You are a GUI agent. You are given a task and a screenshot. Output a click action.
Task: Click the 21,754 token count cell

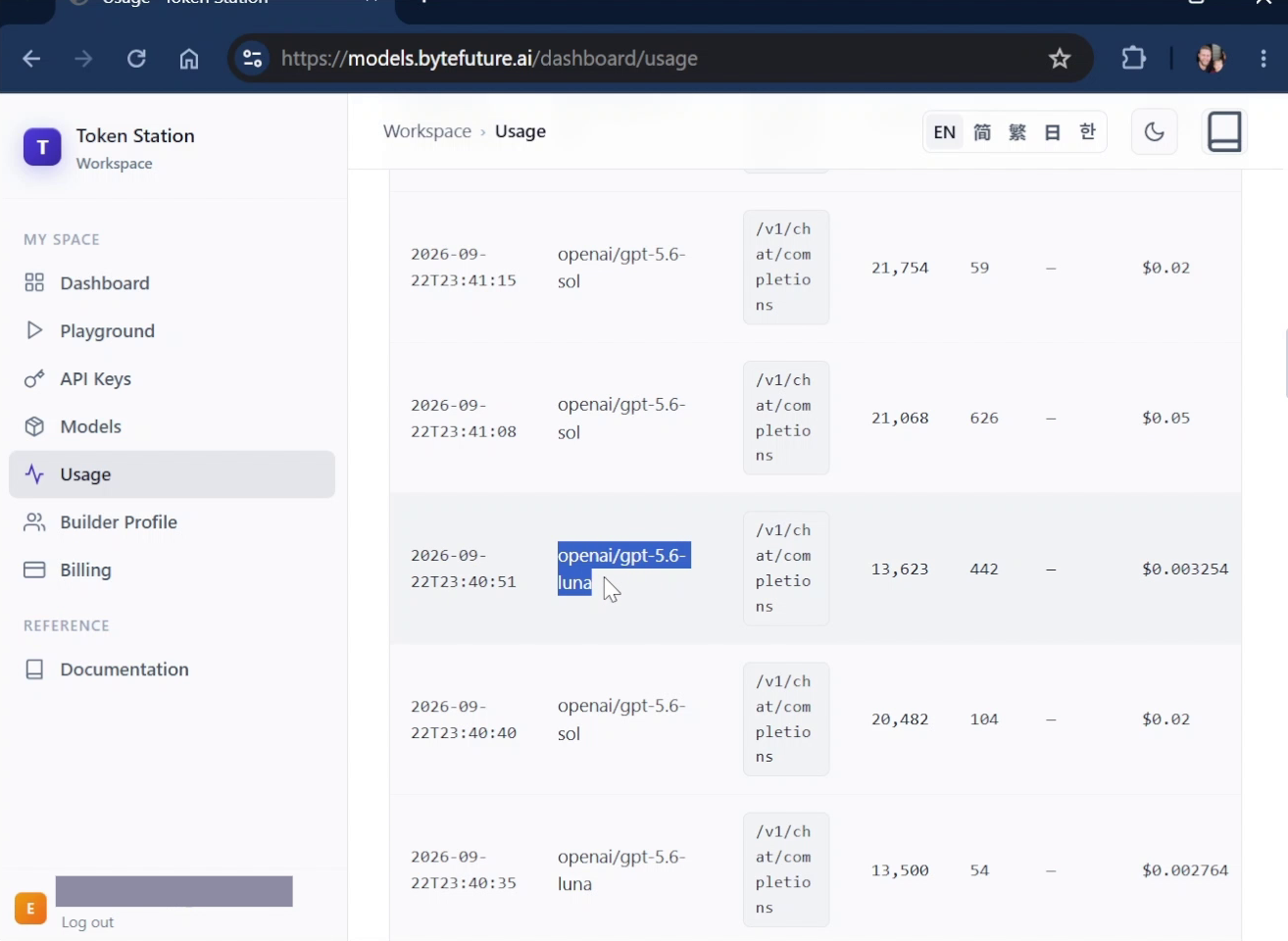pyautogui.click(x=900, y=268)
